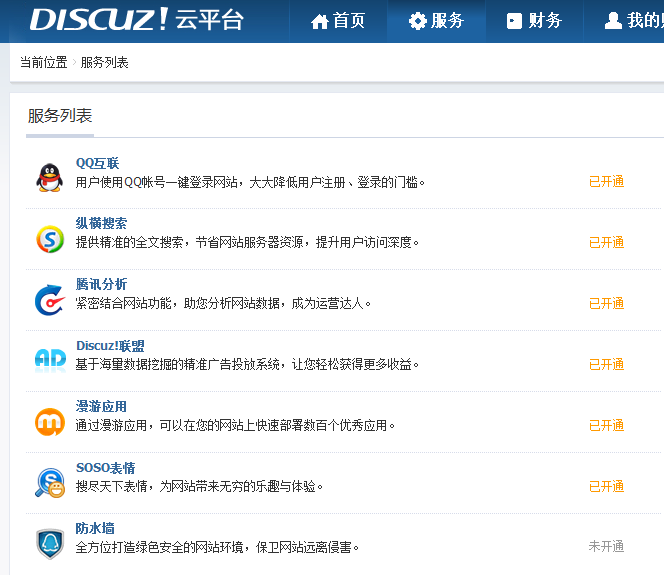The height and width of the screenshot is (575, 664).
Task: Click the description starting 提供精准的全文搜索
Action: (x=247, y=243)
